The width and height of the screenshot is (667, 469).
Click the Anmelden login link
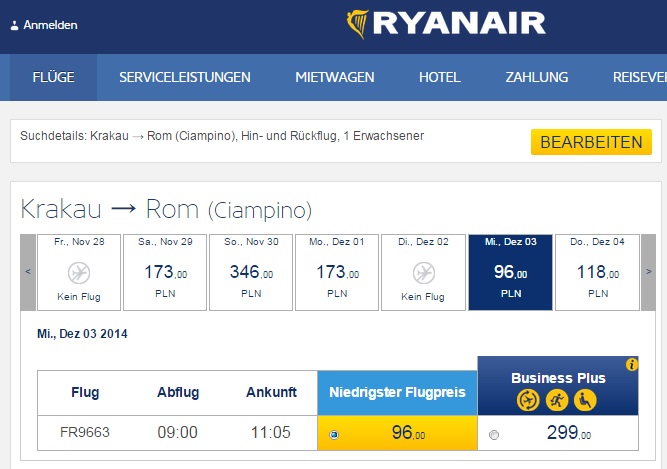[50, 25]
